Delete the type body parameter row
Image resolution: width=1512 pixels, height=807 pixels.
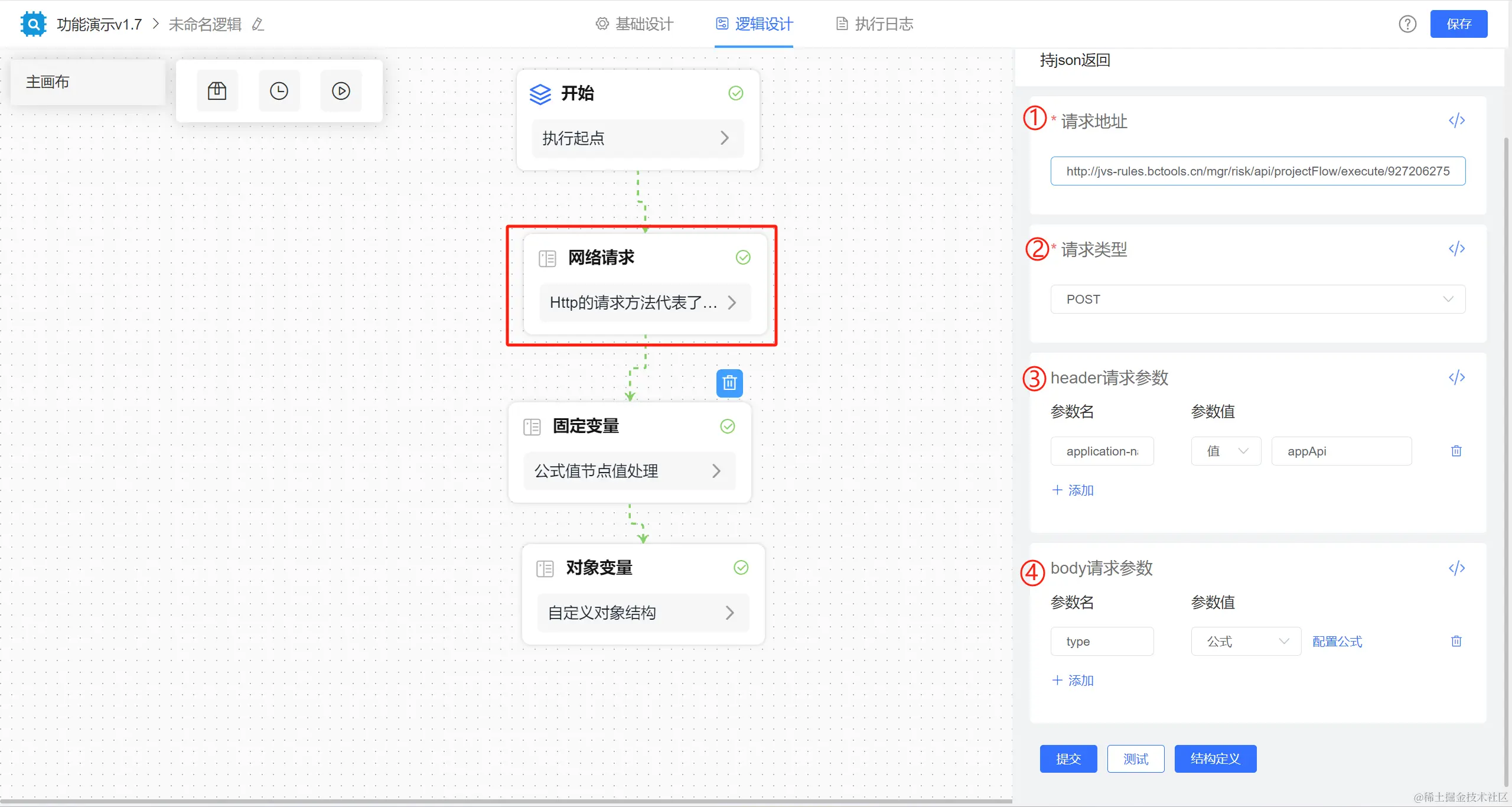point(1456,642)
